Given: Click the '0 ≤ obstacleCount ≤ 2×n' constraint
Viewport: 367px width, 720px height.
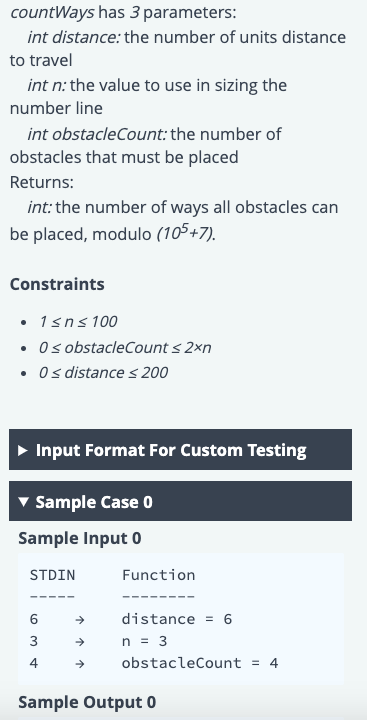Looking at the screenshot, I should click(x=125, y=348).
